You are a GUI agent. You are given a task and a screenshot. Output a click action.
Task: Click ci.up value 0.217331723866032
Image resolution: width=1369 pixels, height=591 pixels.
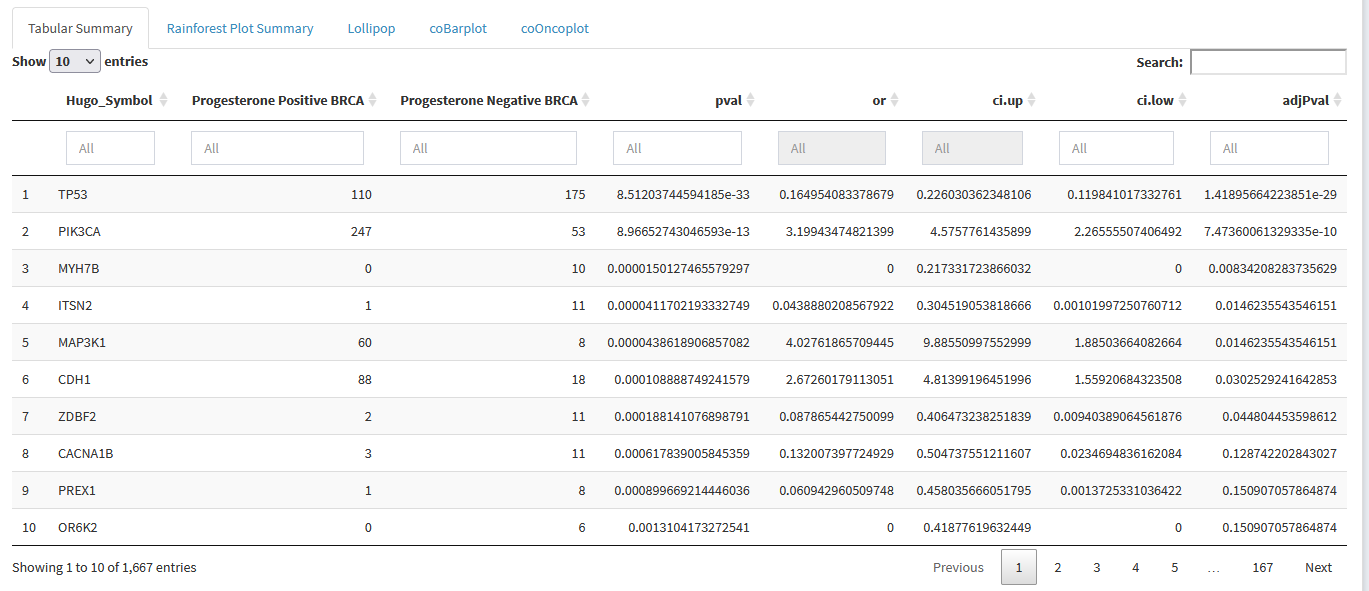[x=974, y=268]
